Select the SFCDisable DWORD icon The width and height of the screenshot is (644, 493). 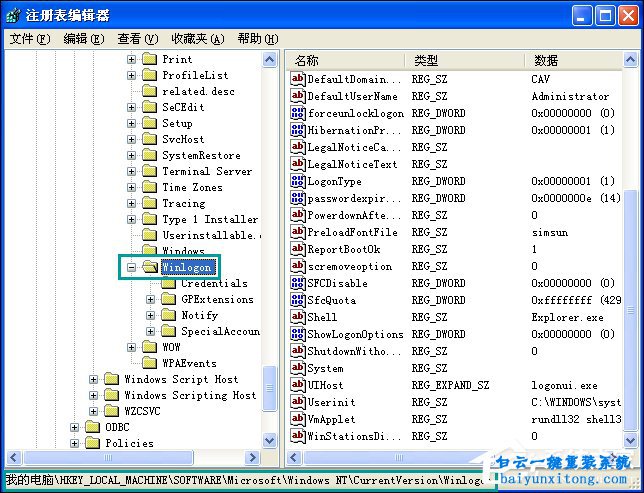[x=298, y=283]
